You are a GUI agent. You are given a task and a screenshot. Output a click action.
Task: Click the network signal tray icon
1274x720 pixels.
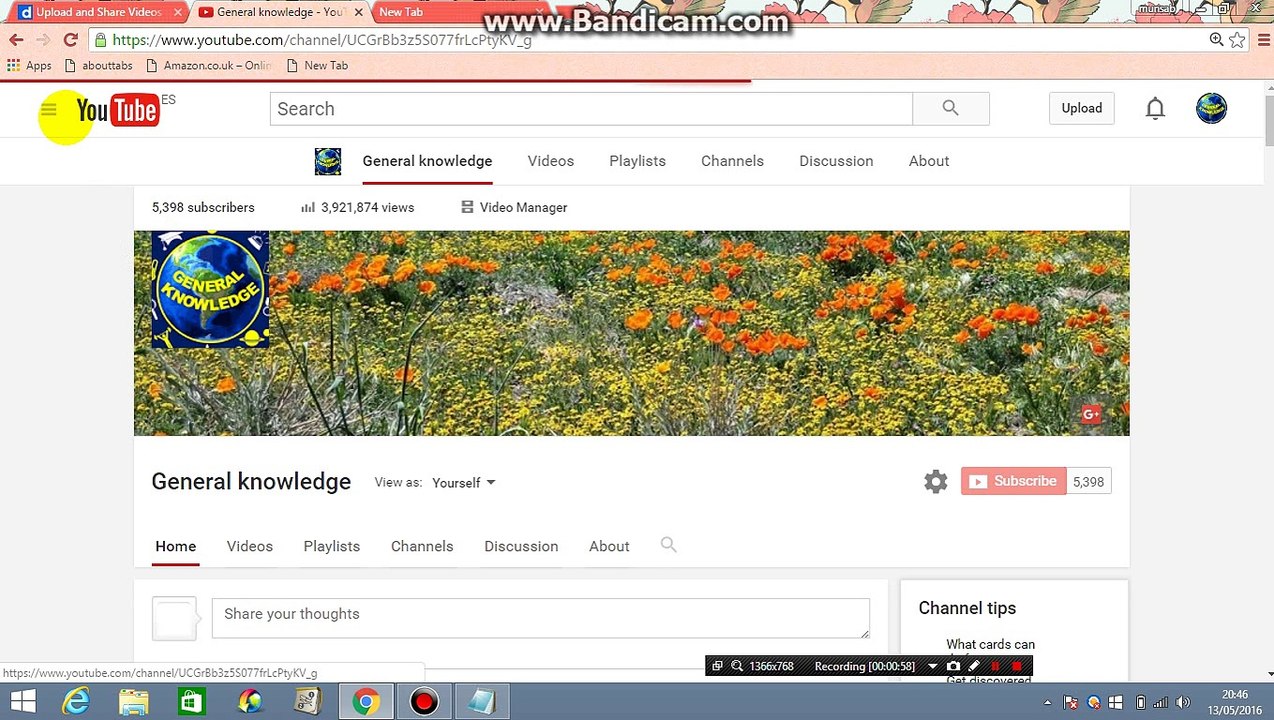(x=1161, y=702)
